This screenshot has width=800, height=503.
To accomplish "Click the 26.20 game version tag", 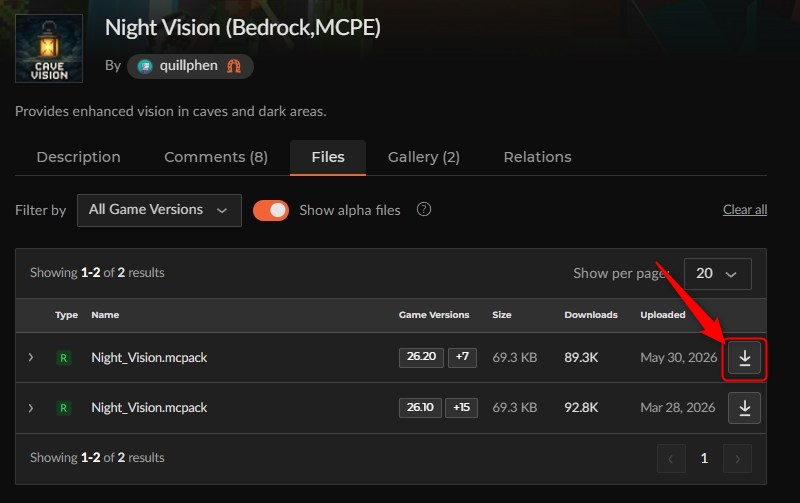I will [421, 357].
